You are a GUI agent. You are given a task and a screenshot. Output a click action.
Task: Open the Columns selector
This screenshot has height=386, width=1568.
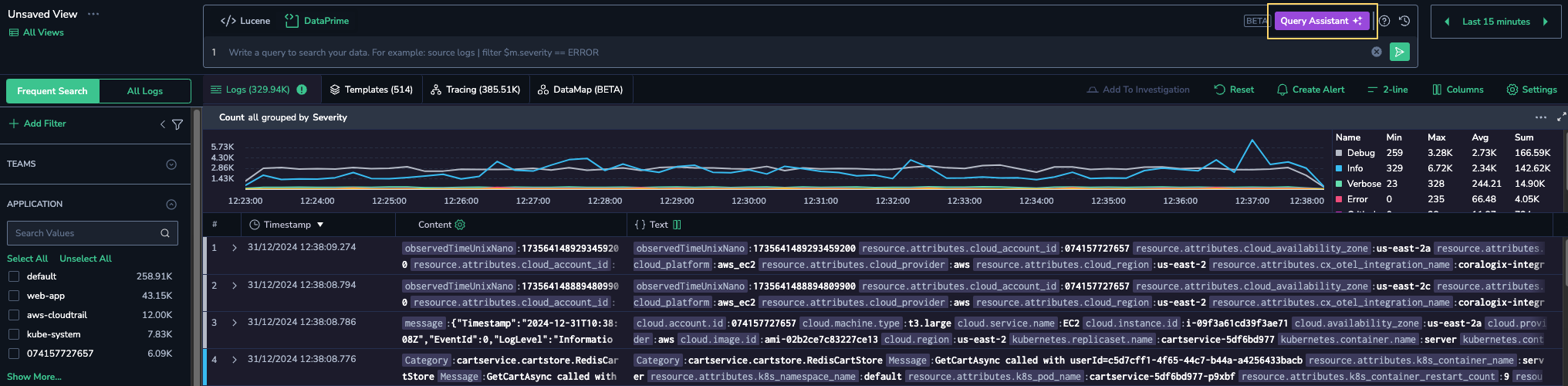tap(1458, 90)
